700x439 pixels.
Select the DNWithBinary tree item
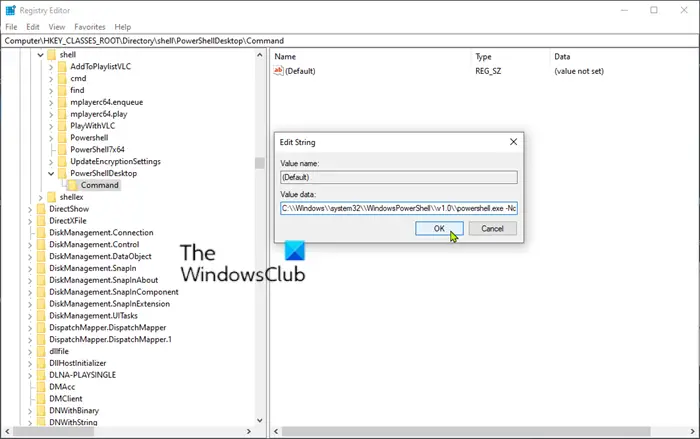coord(74,410)
